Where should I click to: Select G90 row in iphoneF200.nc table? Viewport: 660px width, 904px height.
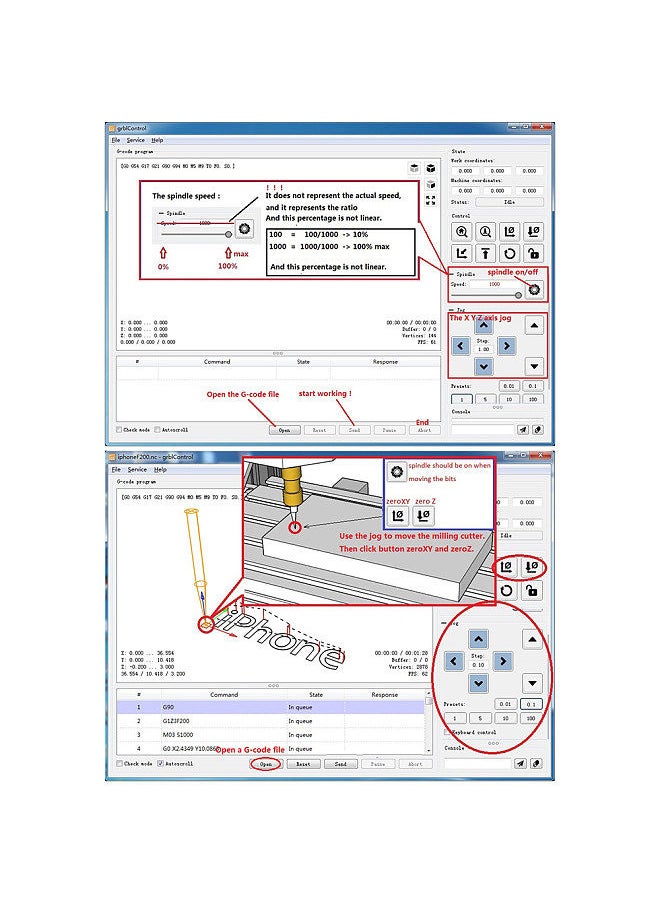coord(271,707)
